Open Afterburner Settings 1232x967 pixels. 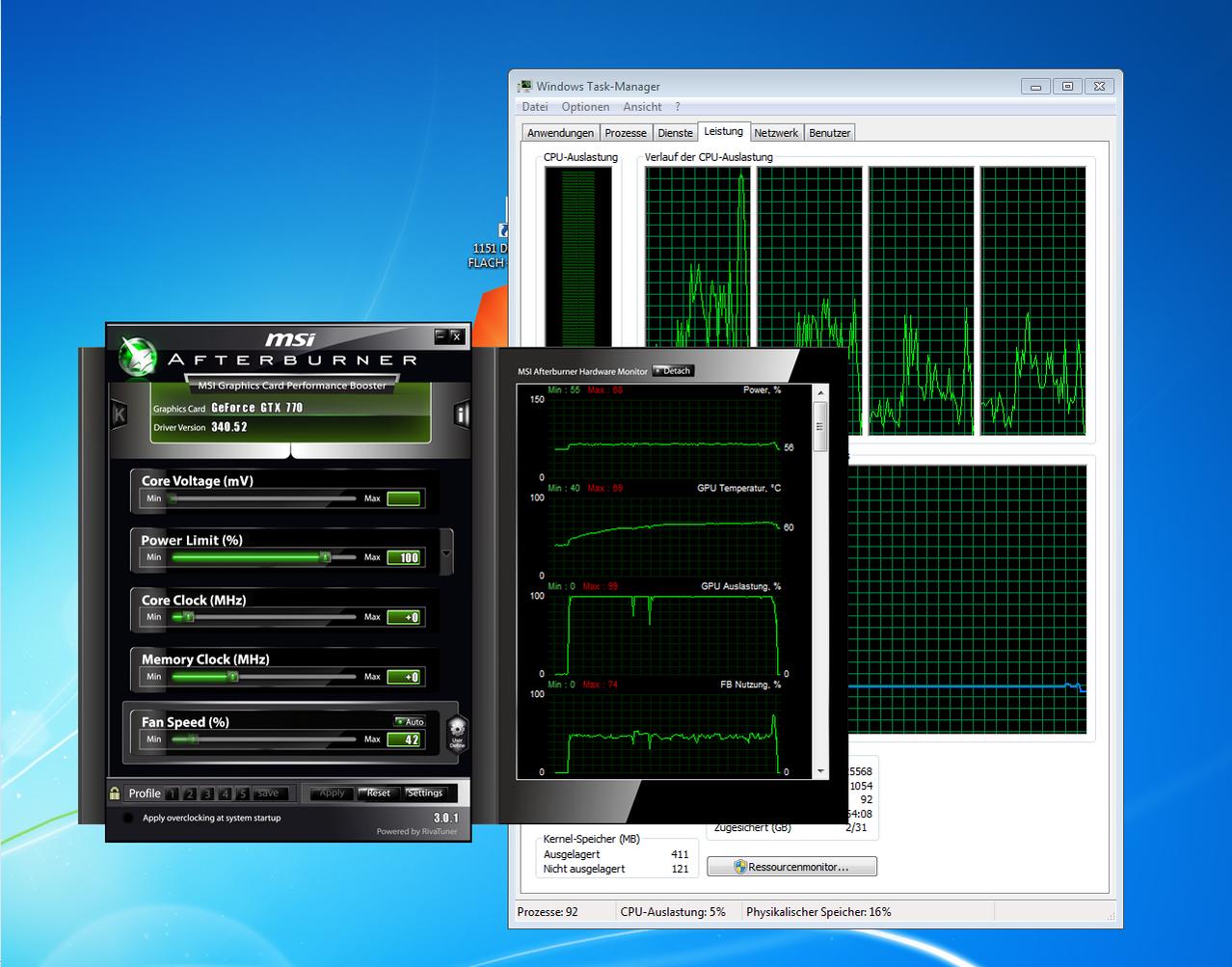click(424, 792)
